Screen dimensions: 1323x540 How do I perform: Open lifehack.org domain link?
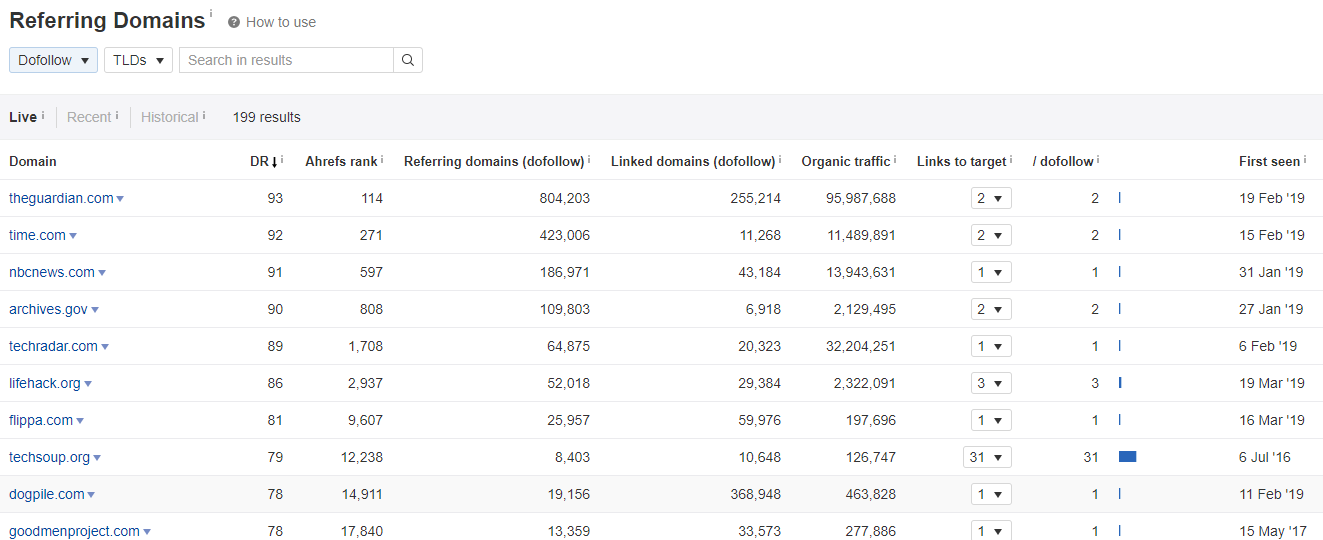click(45, 383)
